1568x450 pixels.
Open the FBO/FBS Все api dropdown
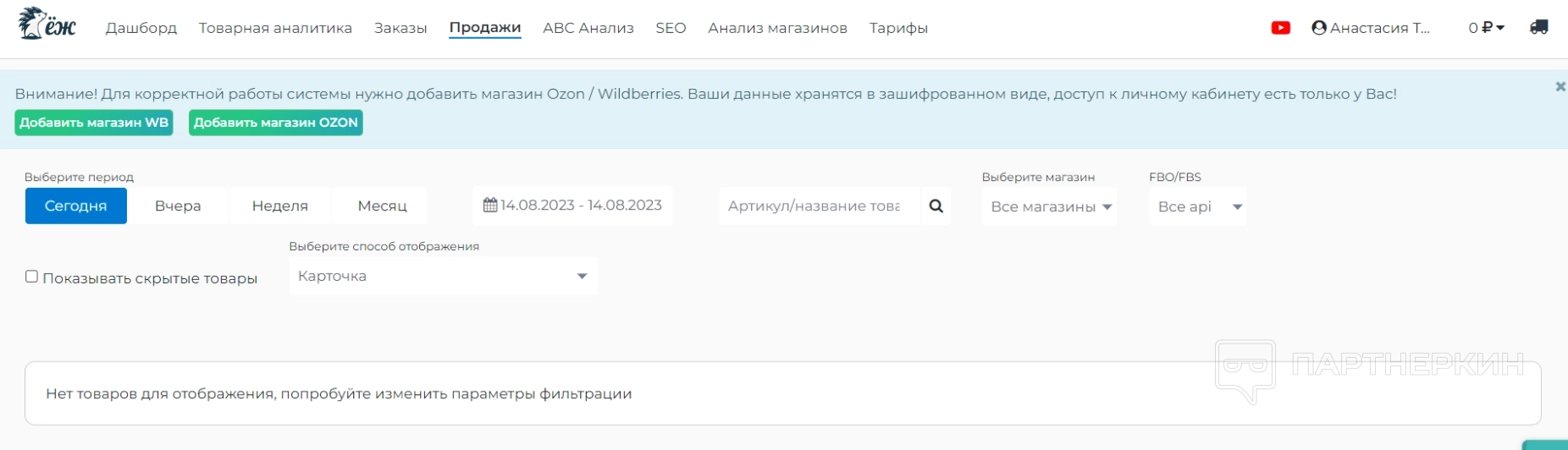click(1197, 207)
